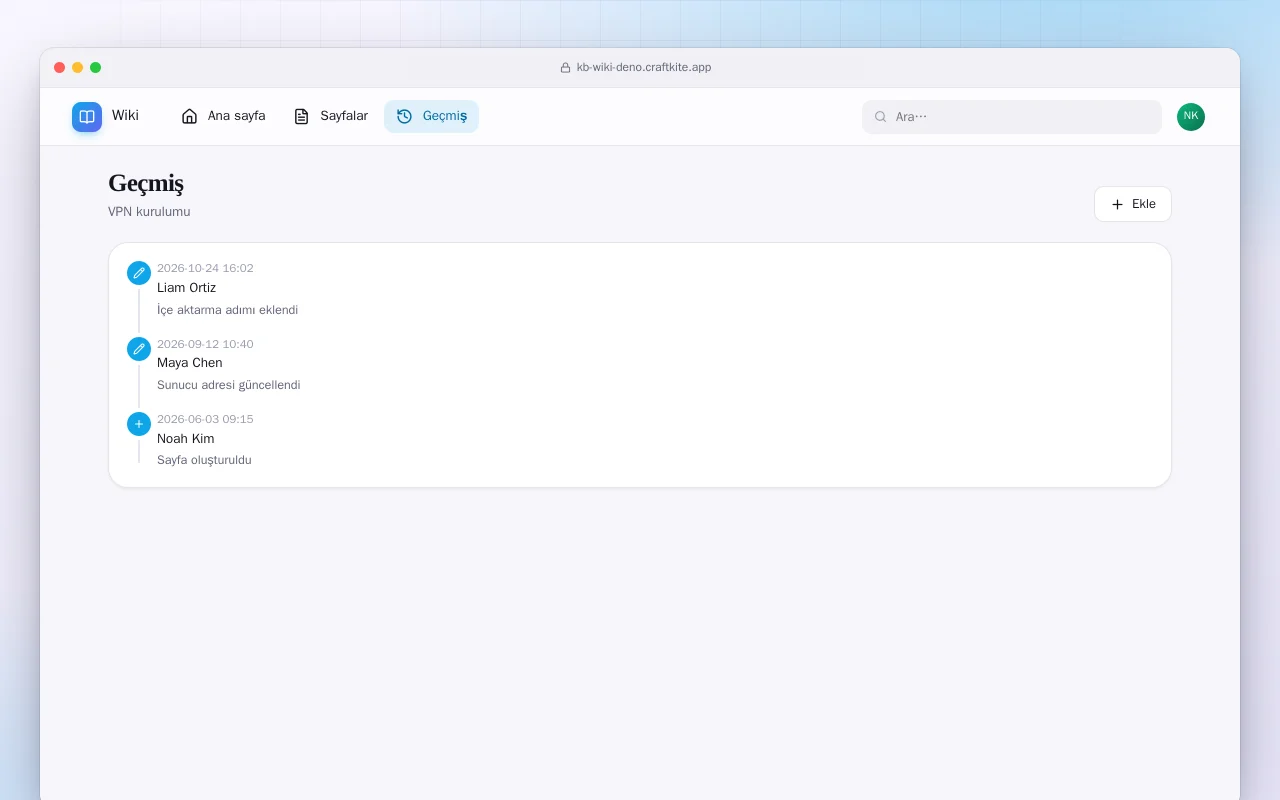1280x800 pixels.
Task: Click the timestamp 2026-06-03 09:15
Action: [205, 419]
